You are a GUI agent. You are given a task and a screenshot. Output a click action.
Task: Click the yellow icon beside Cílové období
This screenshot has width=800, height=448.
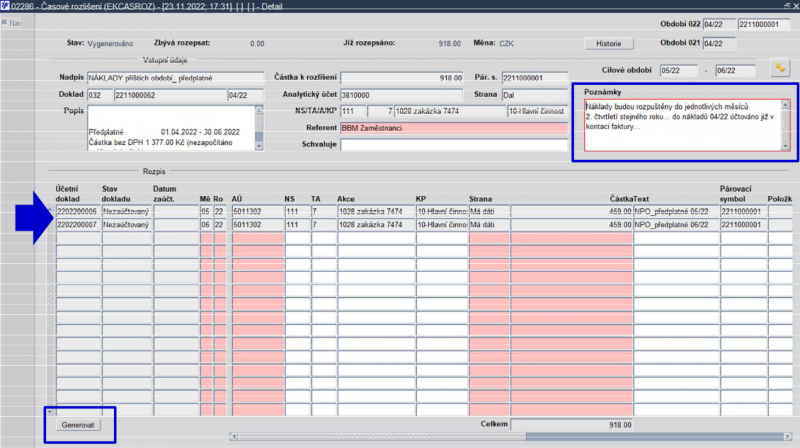(x=777, y=68)
